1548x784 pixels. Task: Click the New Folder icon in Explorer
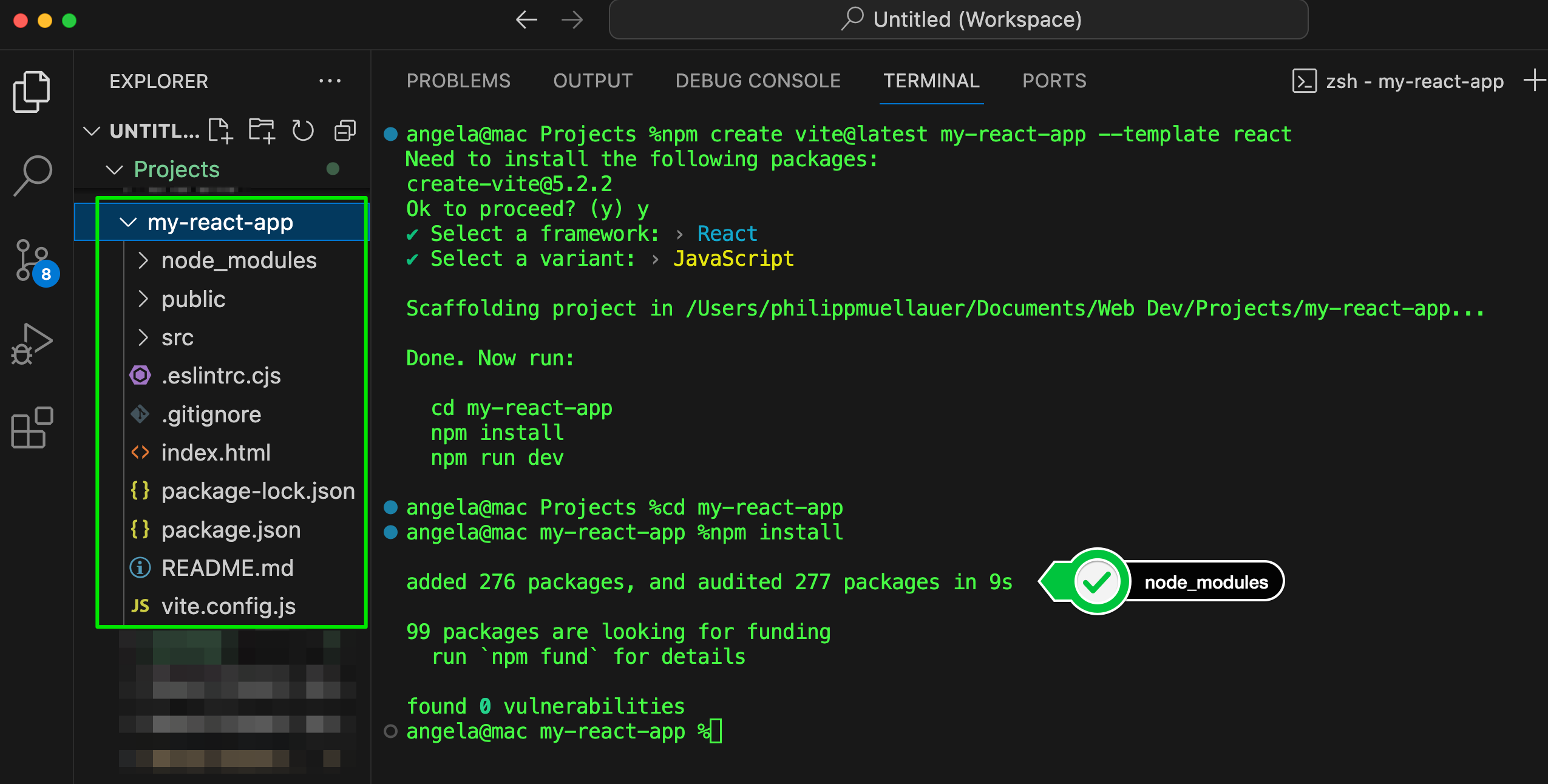pos(262,131)
